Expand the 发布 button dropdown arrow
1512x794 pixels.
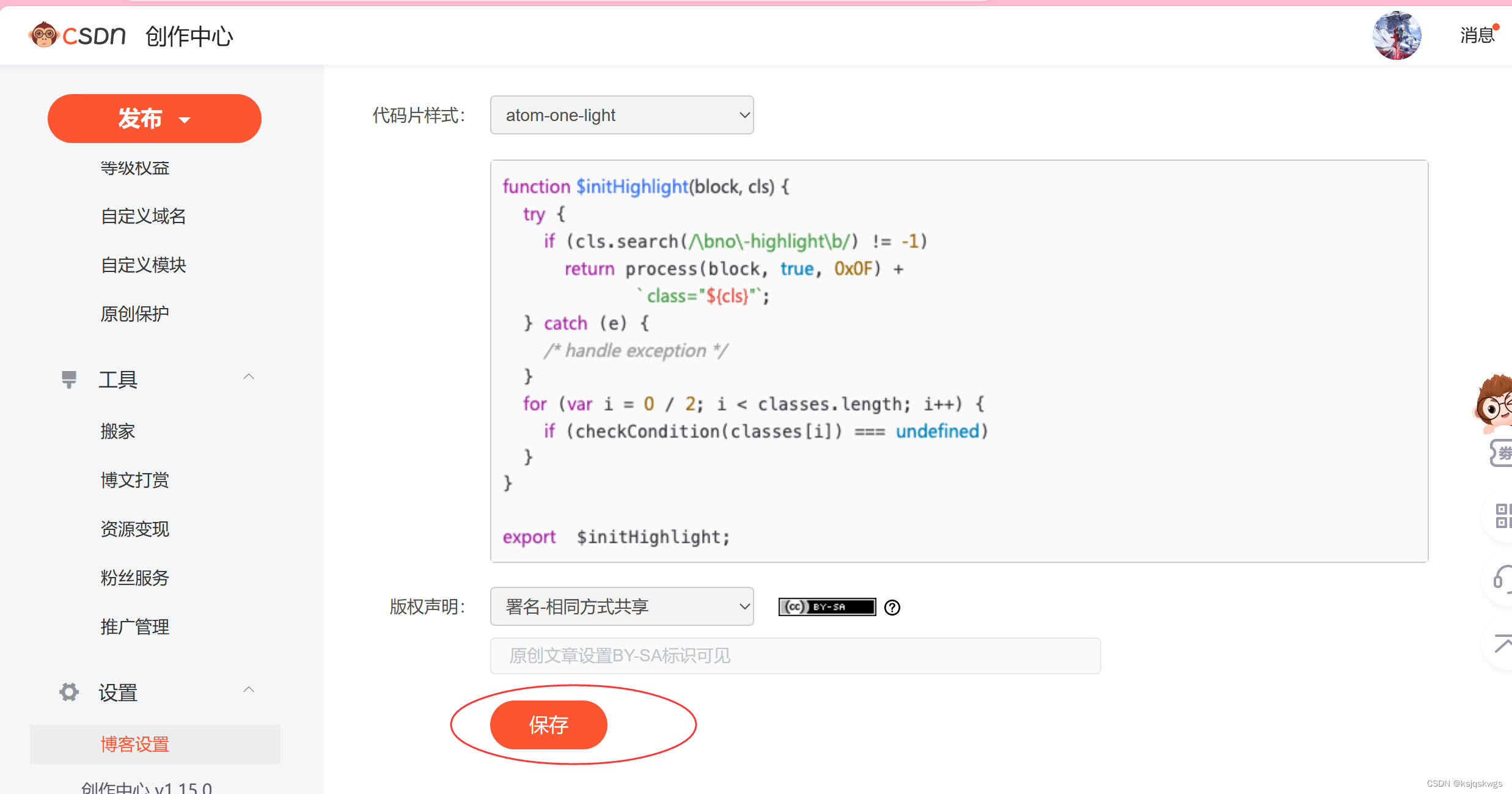[185, 120]
